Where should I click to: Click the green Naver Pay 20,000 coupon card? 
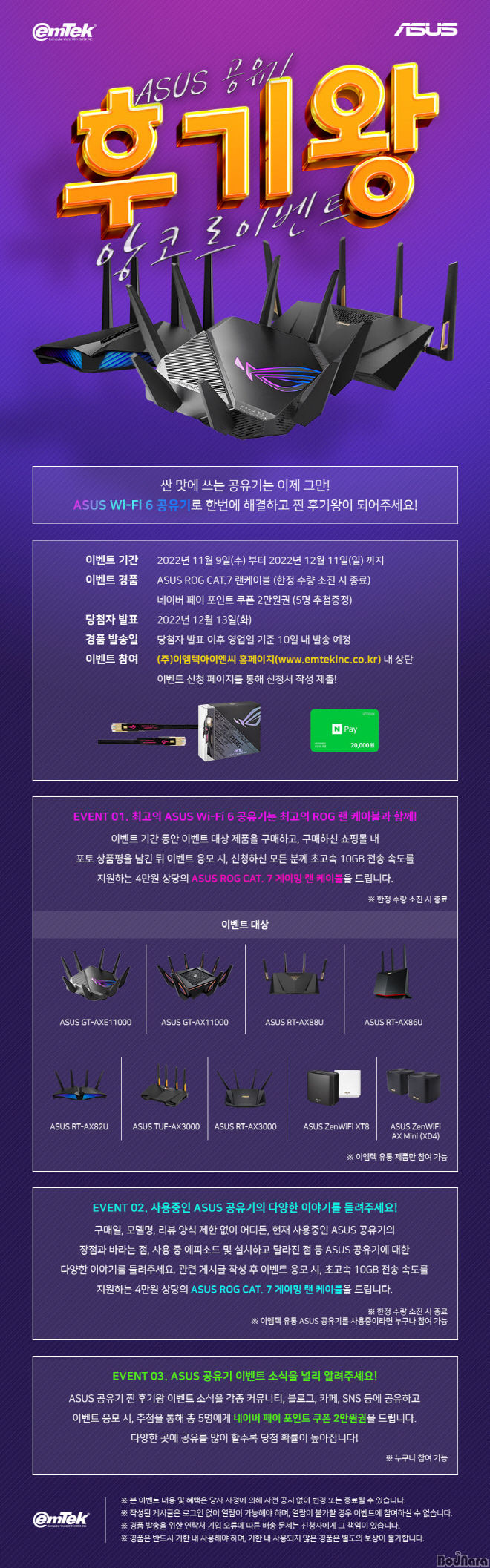(x=344, y=730)
